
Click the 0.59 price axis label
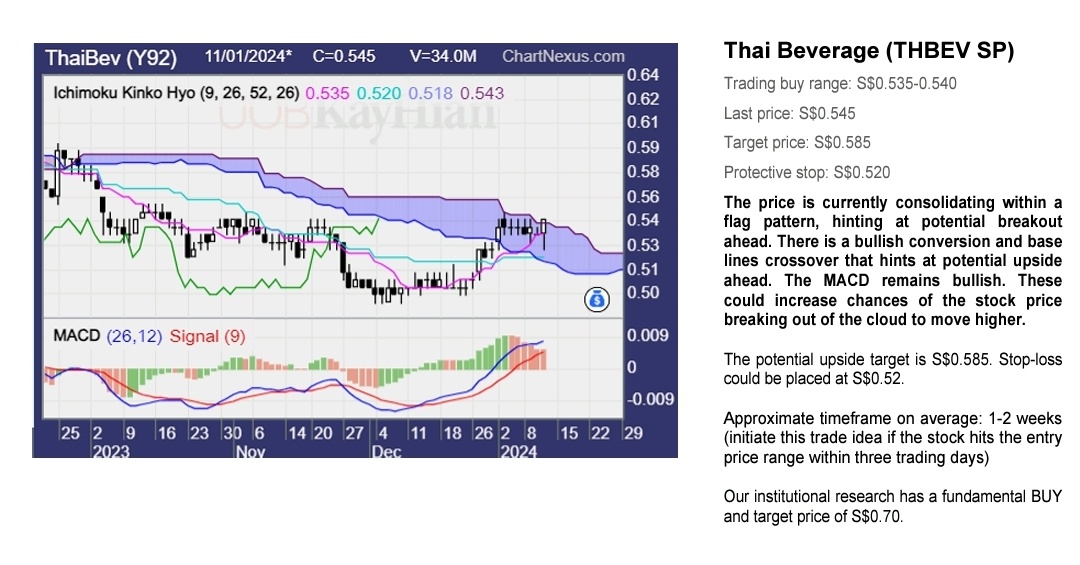tap(642, 147)
